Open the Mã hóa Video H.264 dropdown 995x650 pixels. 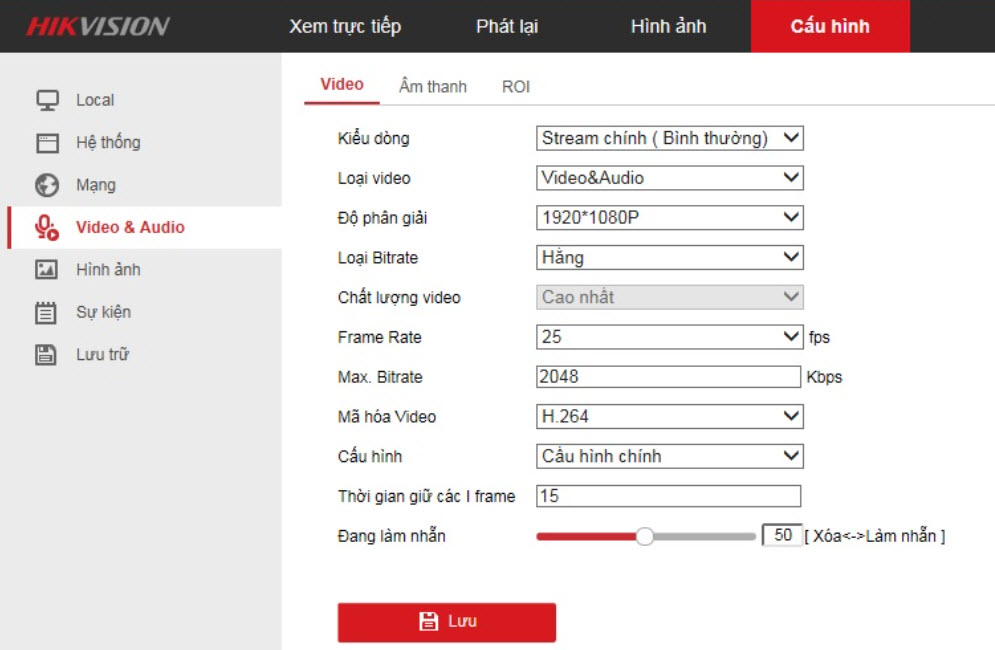[670, 416]
